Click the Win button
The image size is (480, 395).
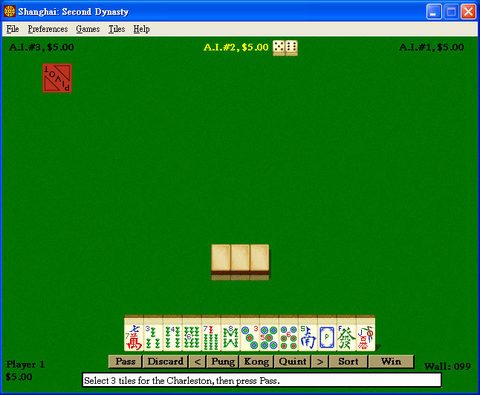coord(391,361)
